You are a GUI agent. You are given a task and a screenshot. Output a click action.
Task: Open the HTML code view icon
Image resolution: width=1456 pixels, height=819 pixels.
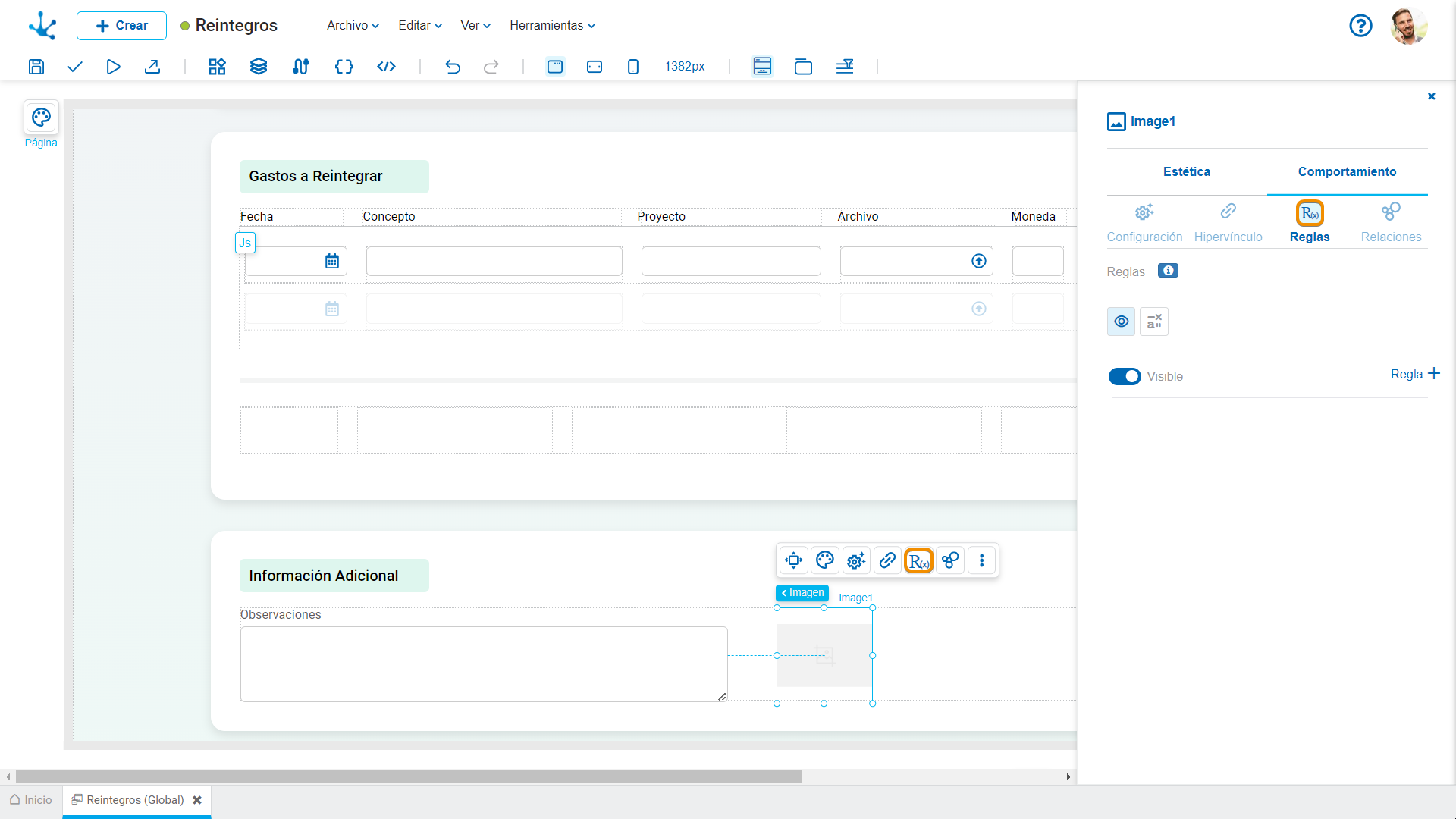point(387,67)
